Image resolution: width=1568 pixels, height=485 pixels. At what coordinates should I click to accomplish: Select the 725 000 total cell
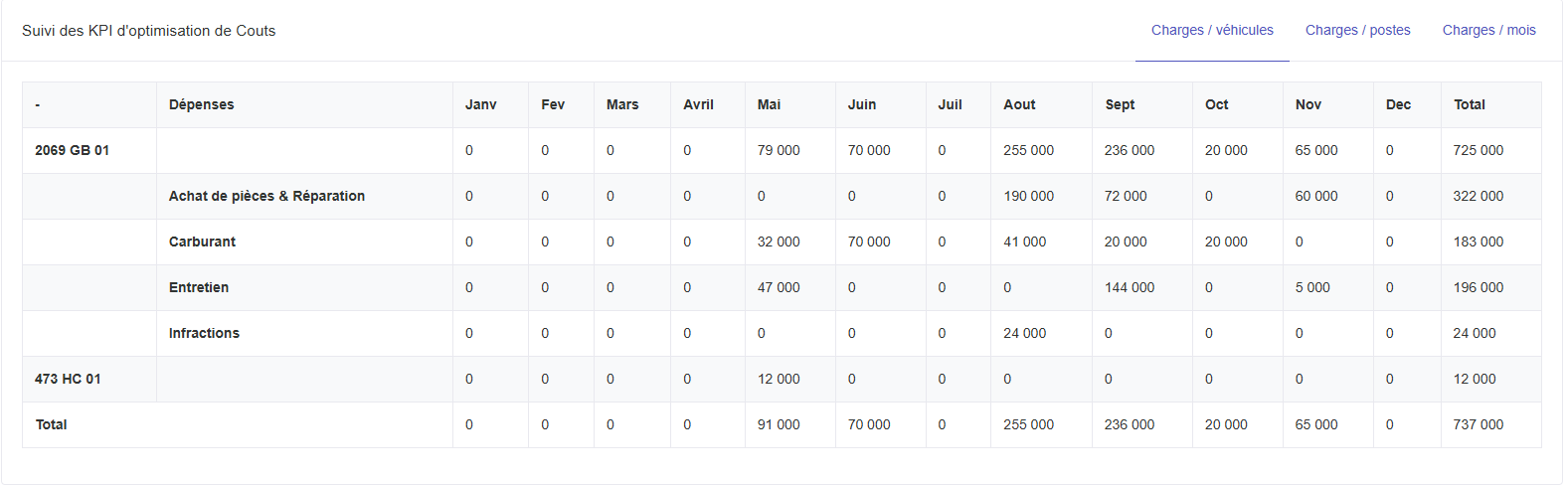1478,151
